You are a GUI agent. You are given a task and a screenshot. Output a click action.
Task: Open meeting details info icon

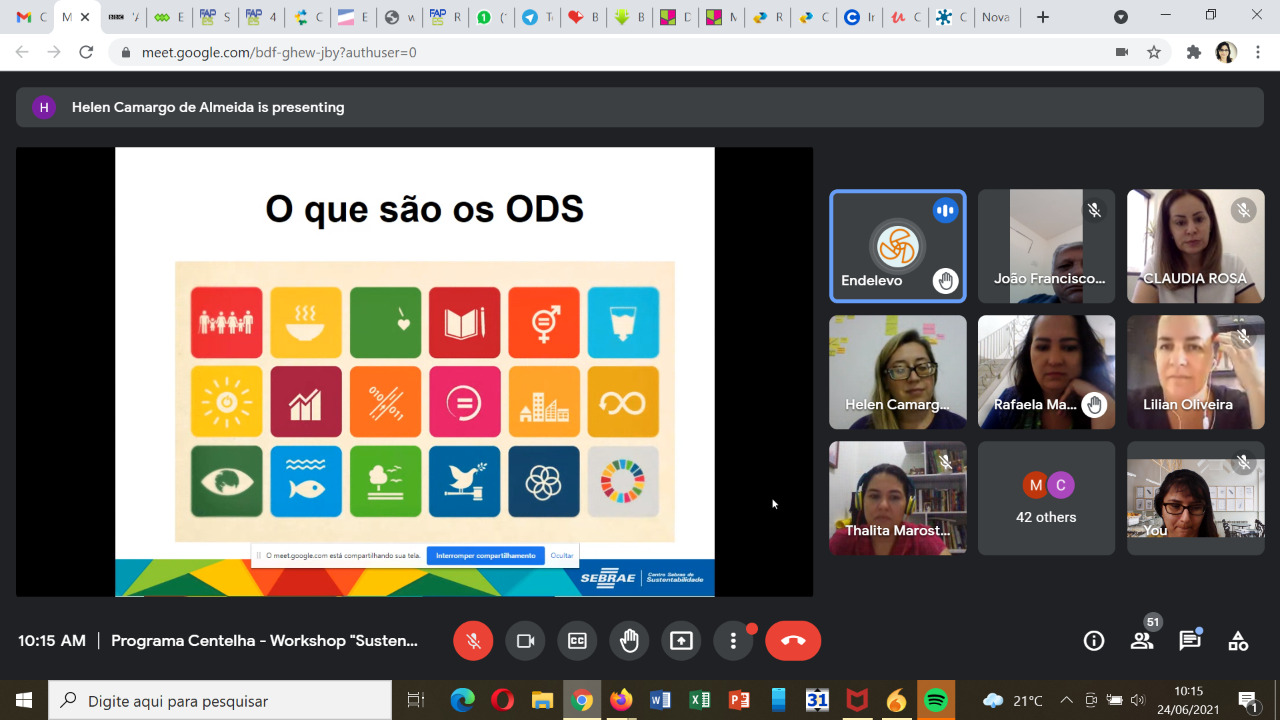(x=1094, y=641)
